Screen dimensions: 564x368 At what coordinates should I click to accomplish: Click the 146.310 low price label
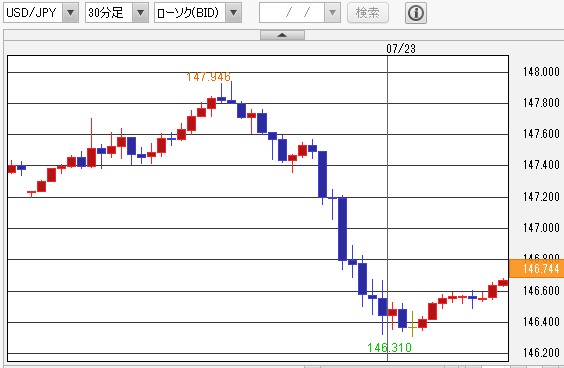[x=390, y=347]
